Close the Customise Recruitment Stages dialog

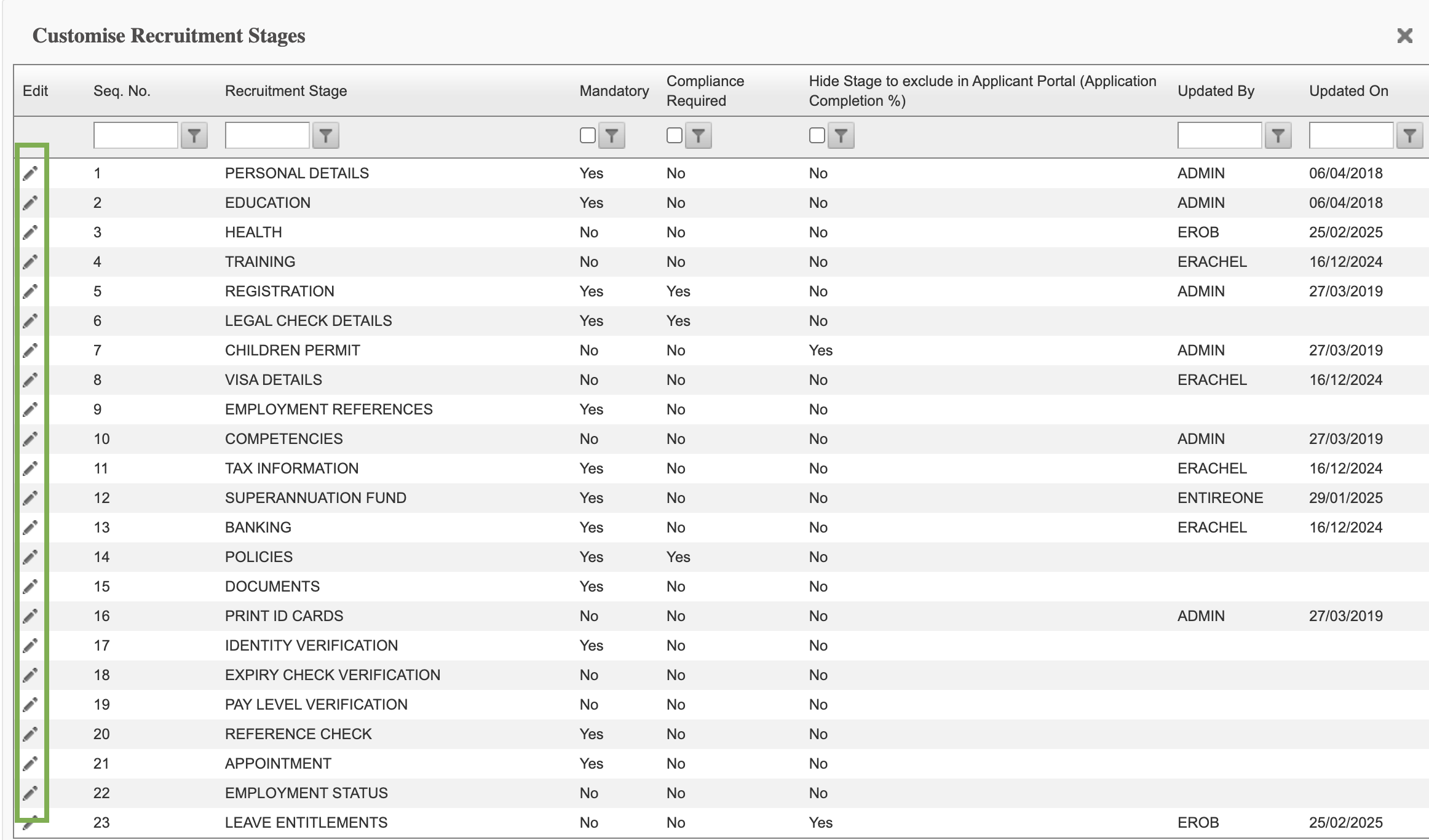[x=1405, y=36]
